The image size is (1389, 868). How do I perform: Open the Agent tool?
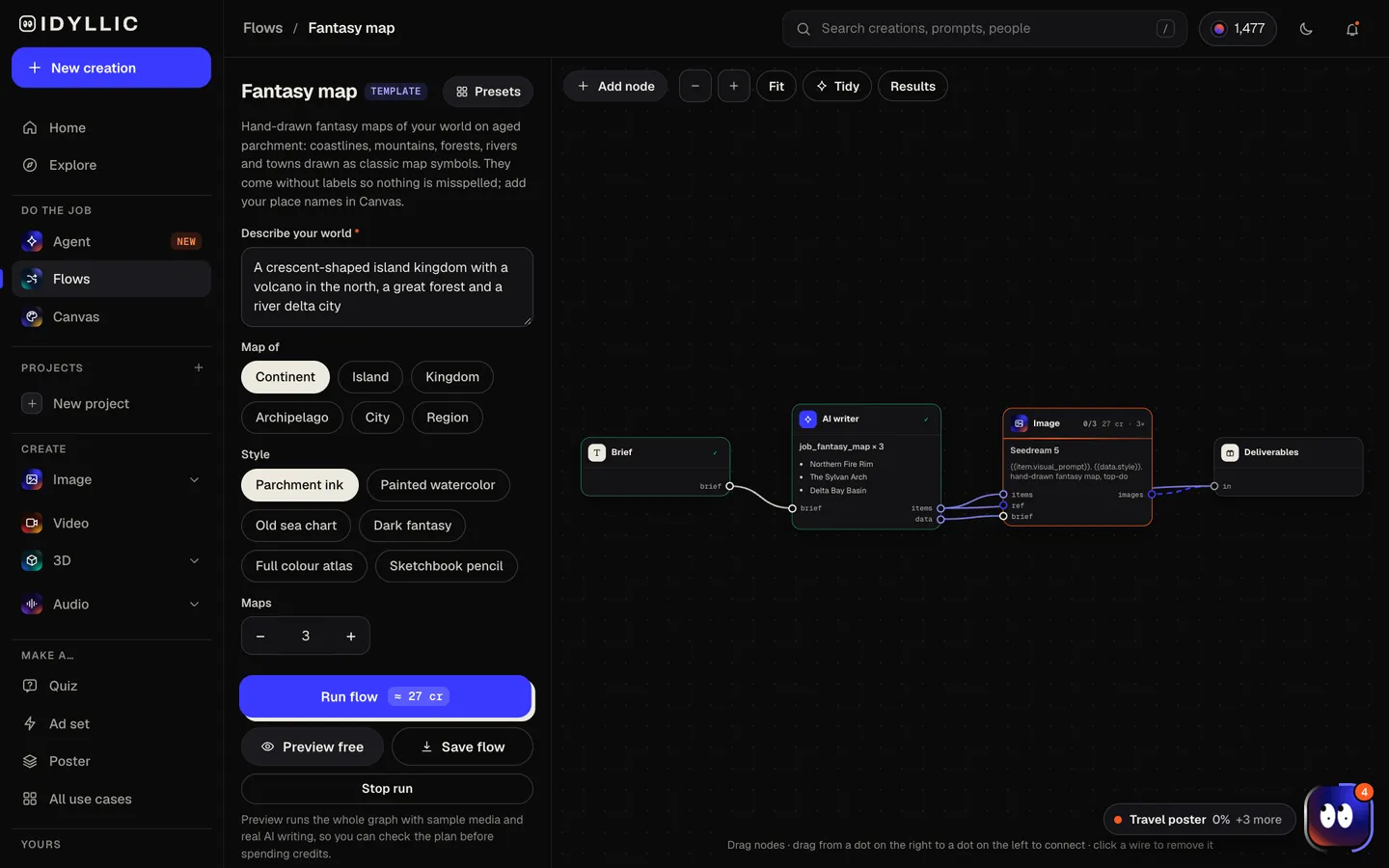click(x=111, y=241)
